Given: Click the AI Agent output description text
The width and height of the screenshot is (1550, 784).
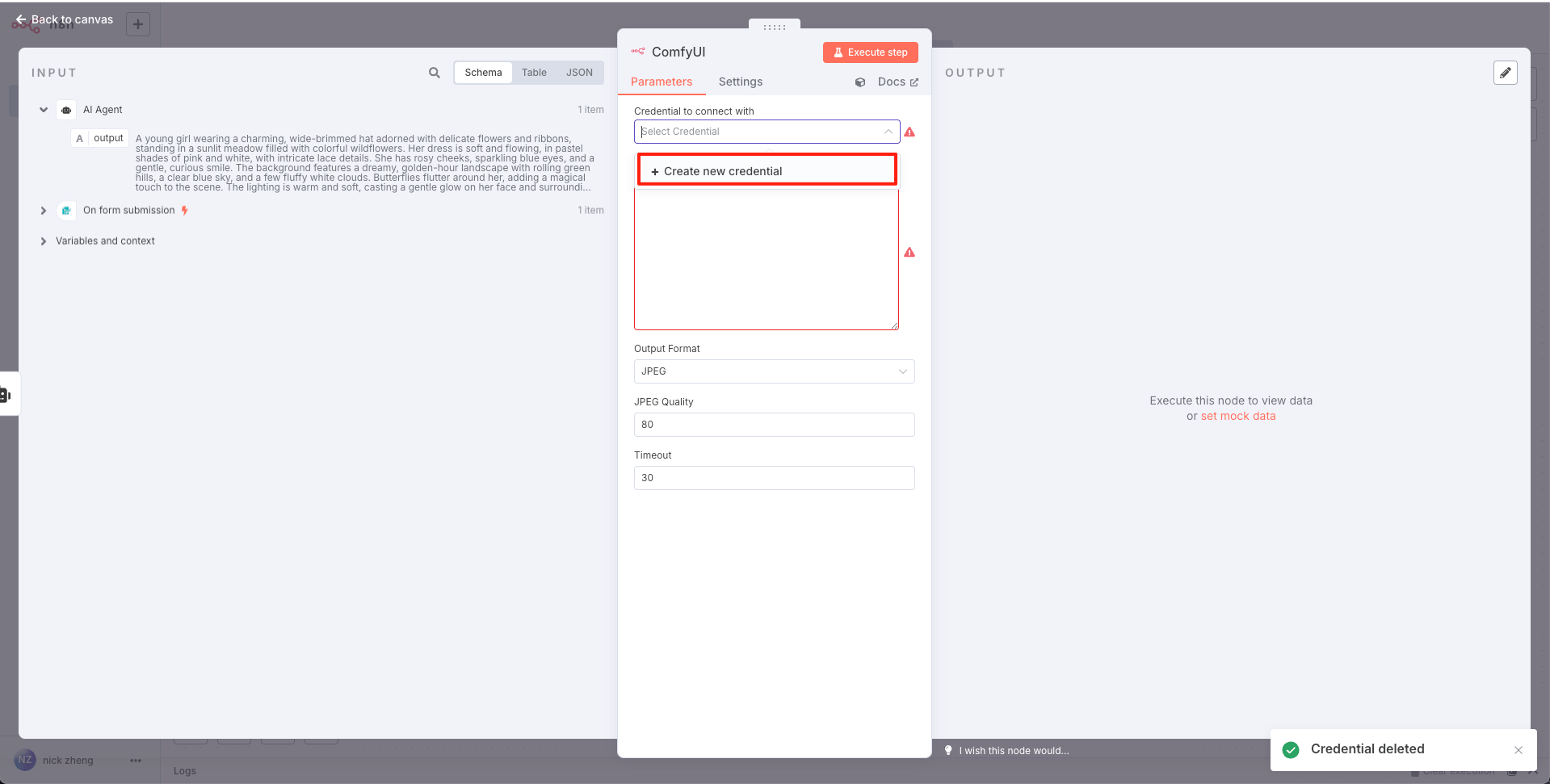Looking at the screenshot, I should (365, 163).
